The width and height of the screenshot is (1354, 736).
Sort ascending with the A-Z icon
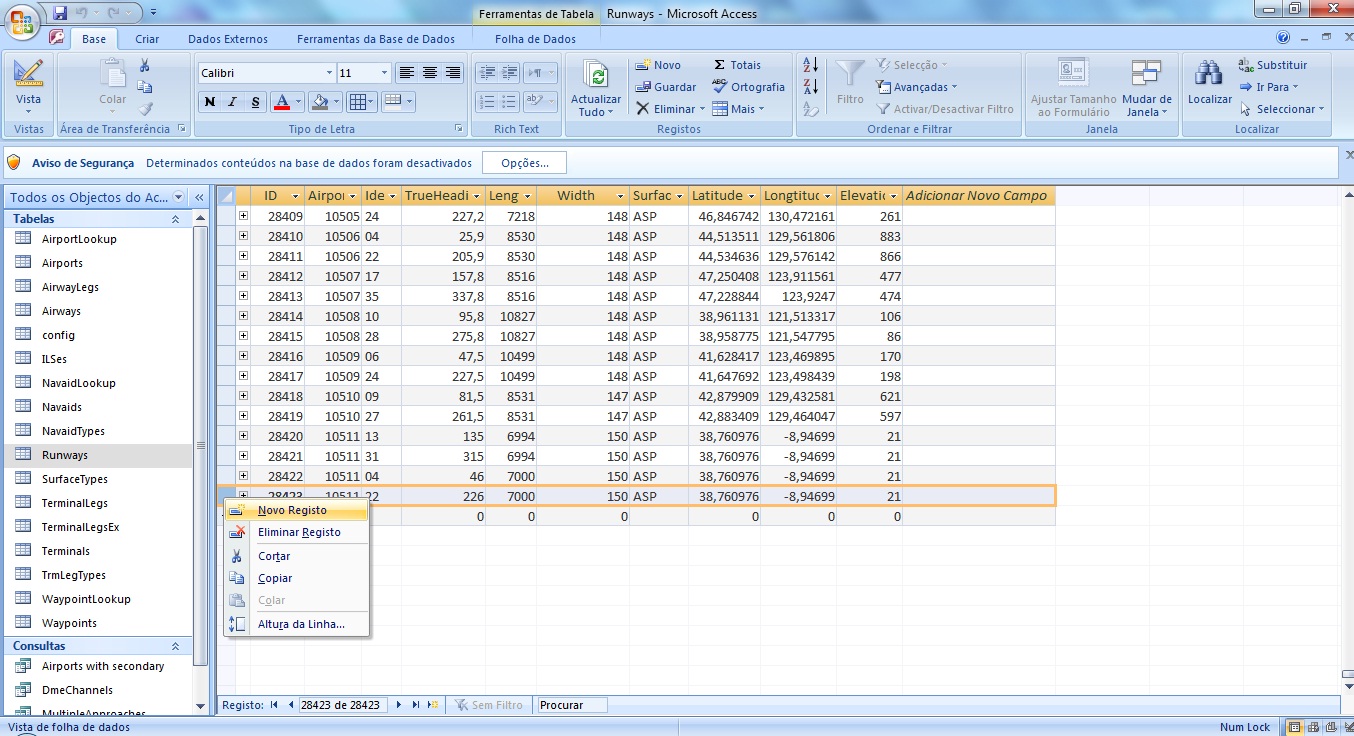(811, 65)
